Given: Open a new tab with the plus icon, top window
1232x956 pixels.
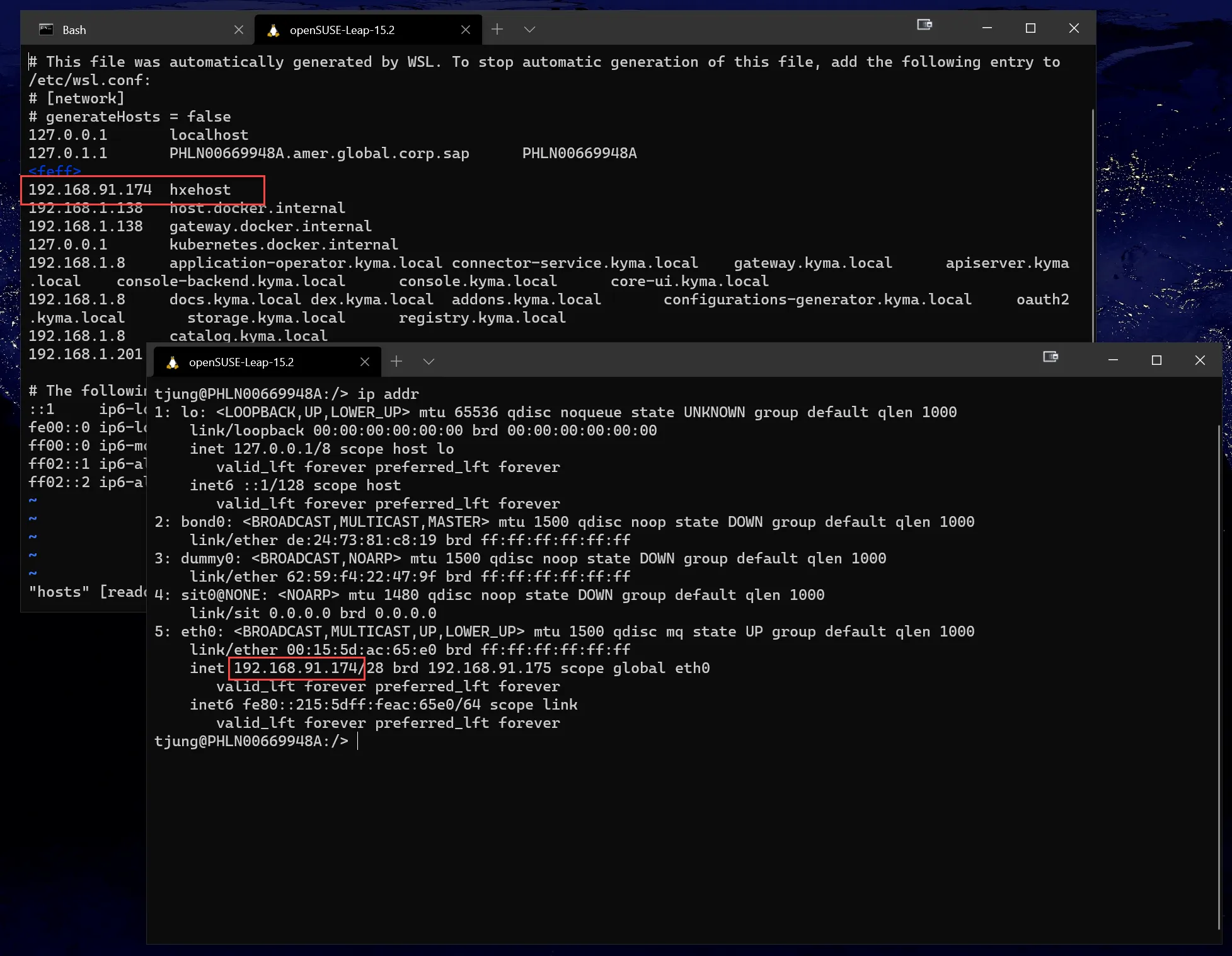Looking at the screenshot, I should tap(497, 29).
